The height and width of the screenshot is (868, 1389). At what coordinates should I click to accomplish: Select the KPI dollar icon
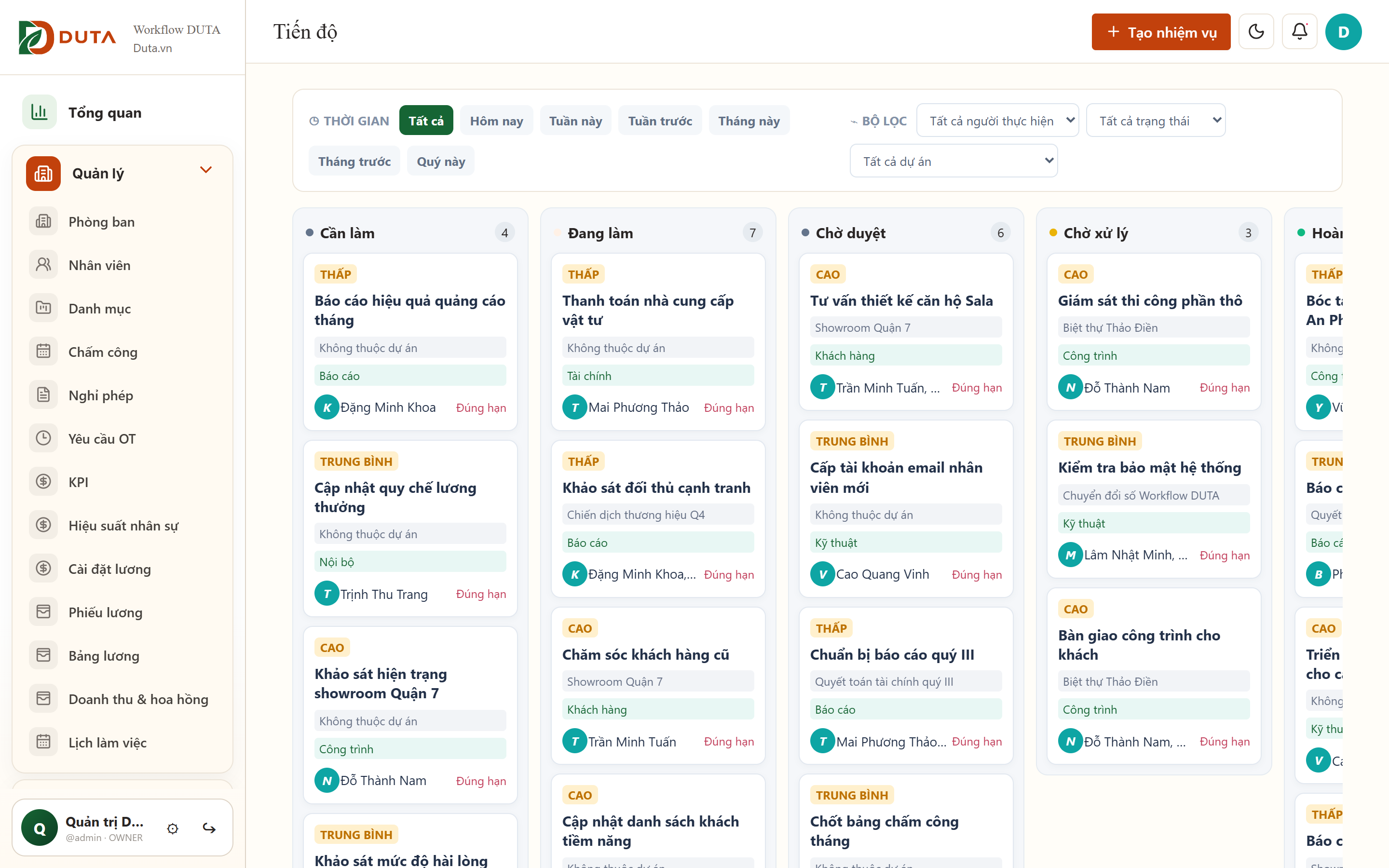[x=43, y=482]
